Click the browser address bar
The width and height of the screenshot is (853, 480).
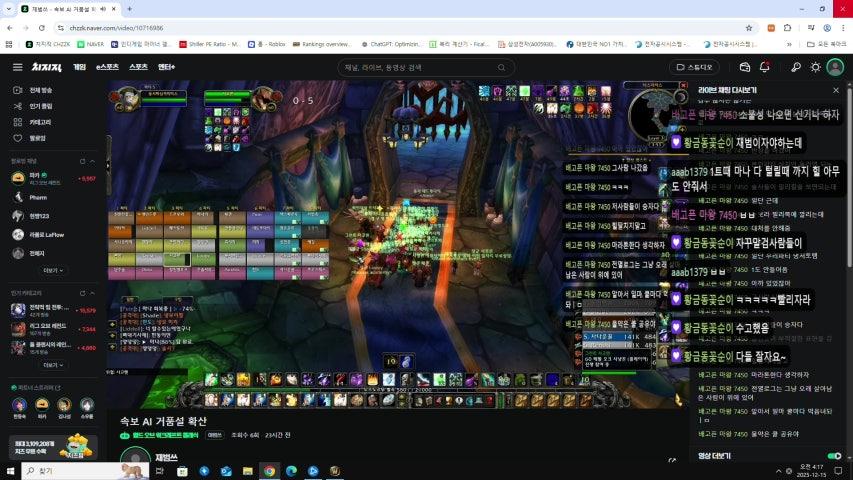(403, 28)
